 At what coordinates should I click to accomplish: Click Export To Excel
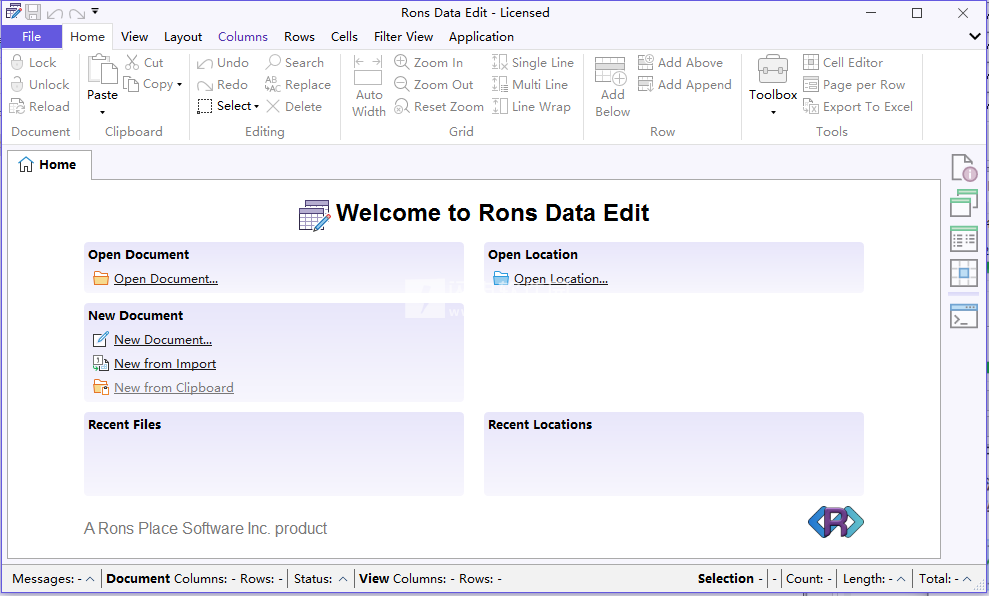tap(858, 107)
